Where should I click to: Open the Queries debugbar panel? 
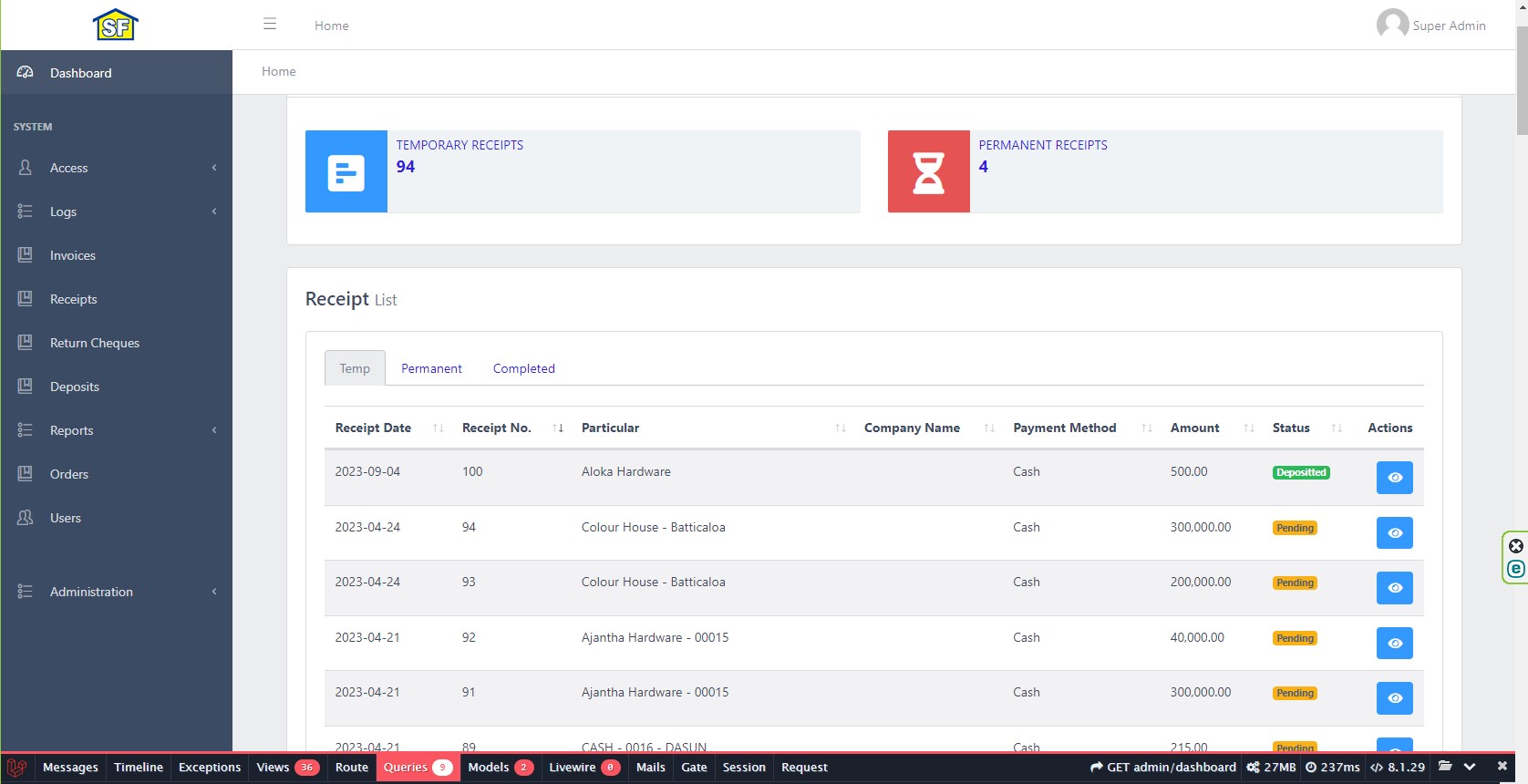417,768
